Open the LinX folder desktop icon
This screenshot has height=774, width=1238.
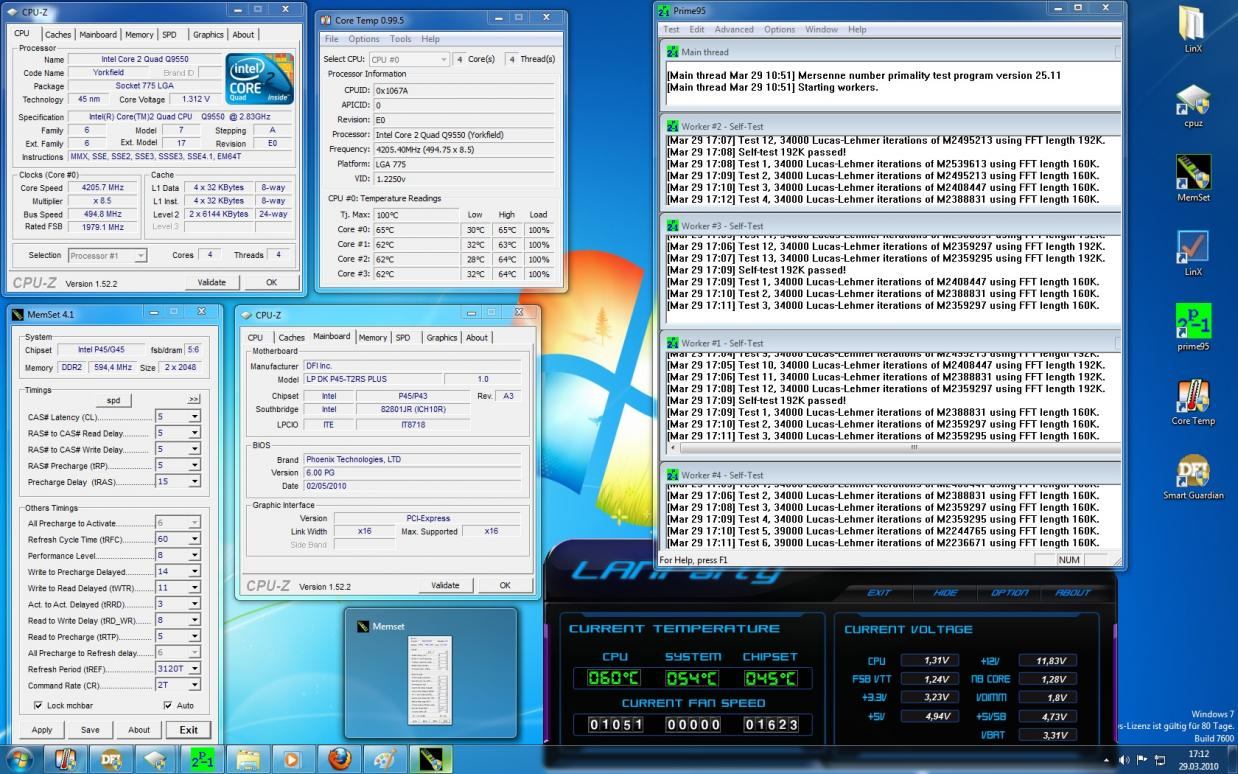1193,28
